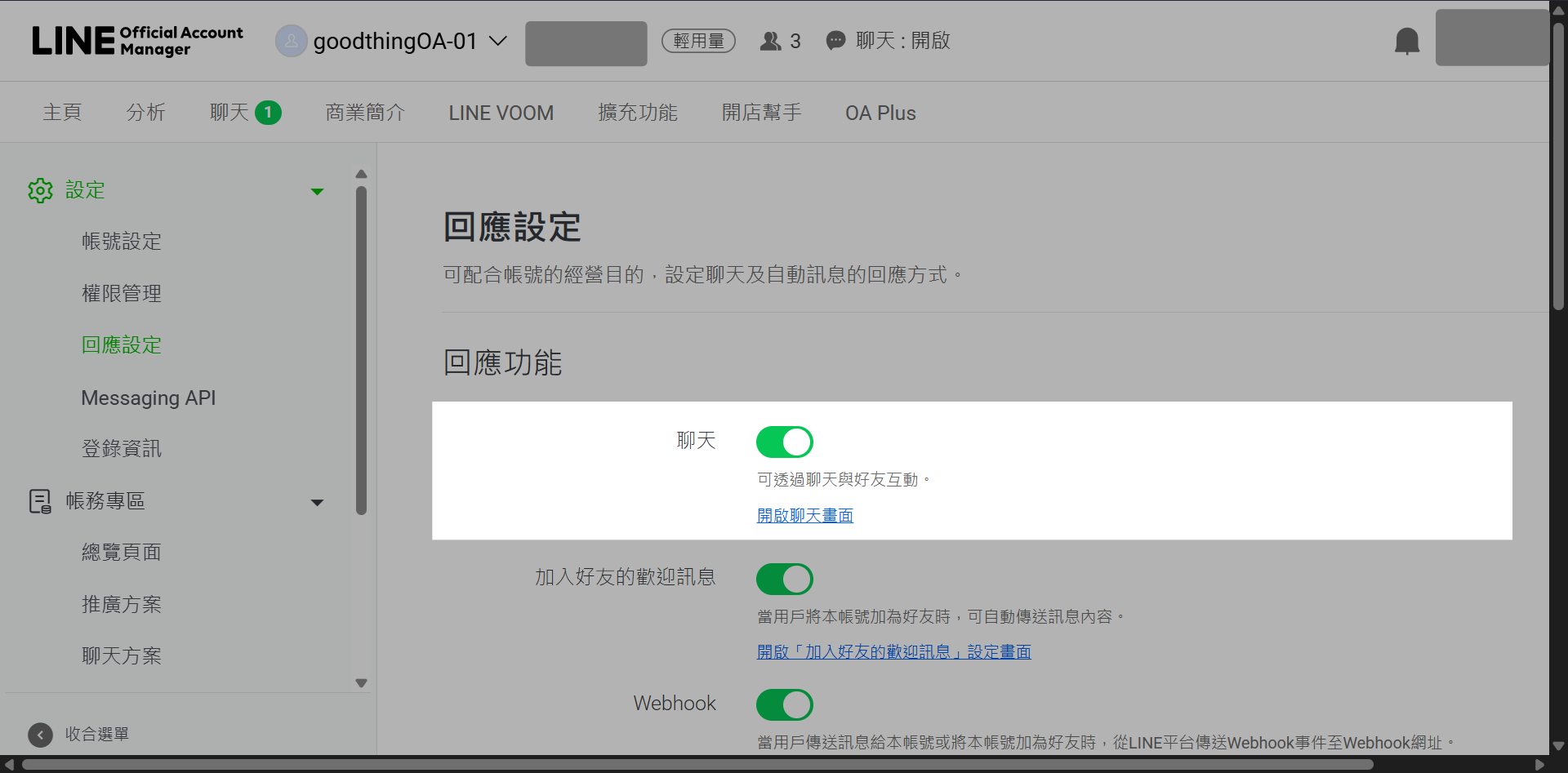The image size is (1568, 773).
Task: Collapse the 設定 sidebar section
Action: coord(318,192)
